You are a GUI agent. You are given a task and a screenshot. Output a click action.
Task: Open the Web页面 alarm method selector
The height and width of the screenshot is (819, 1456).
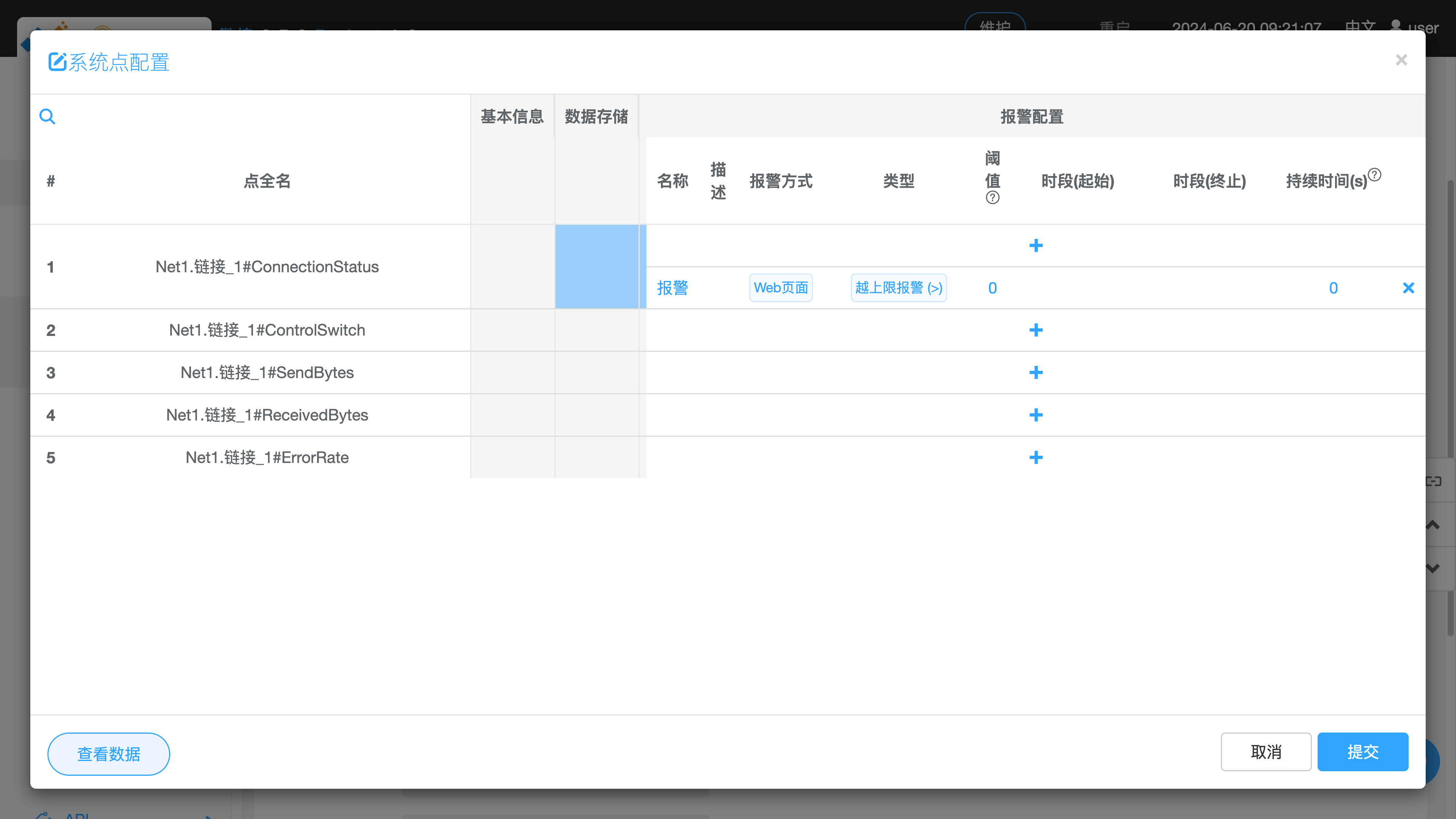click(x=781, y=288)
